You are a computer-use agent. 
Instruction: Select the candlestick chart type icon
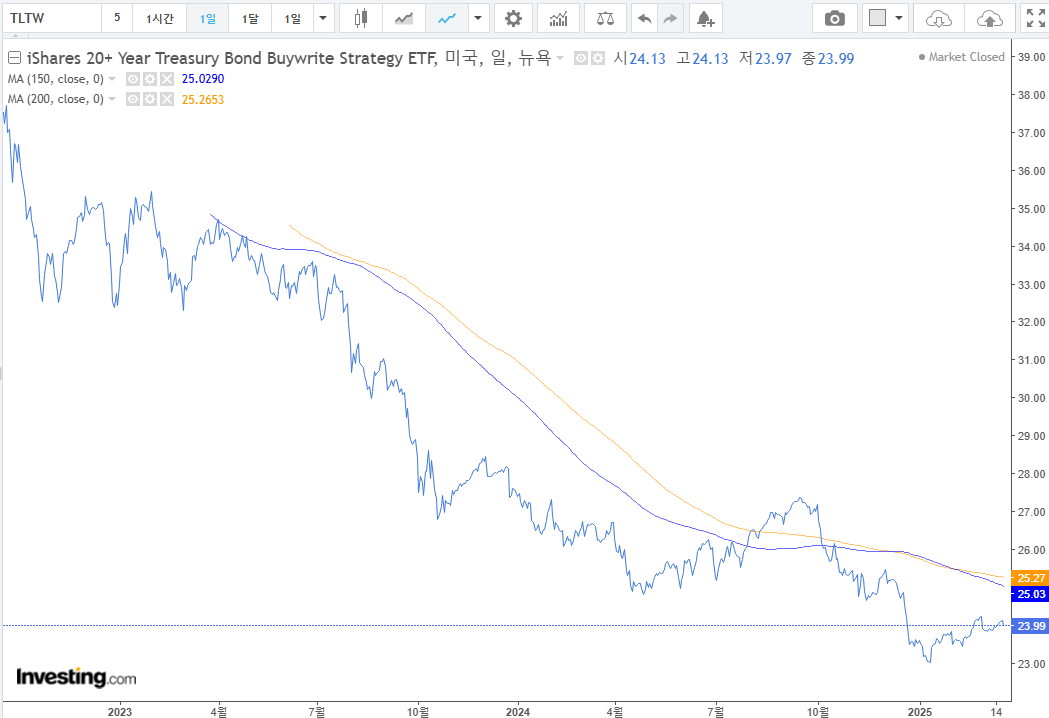[361, 18]
